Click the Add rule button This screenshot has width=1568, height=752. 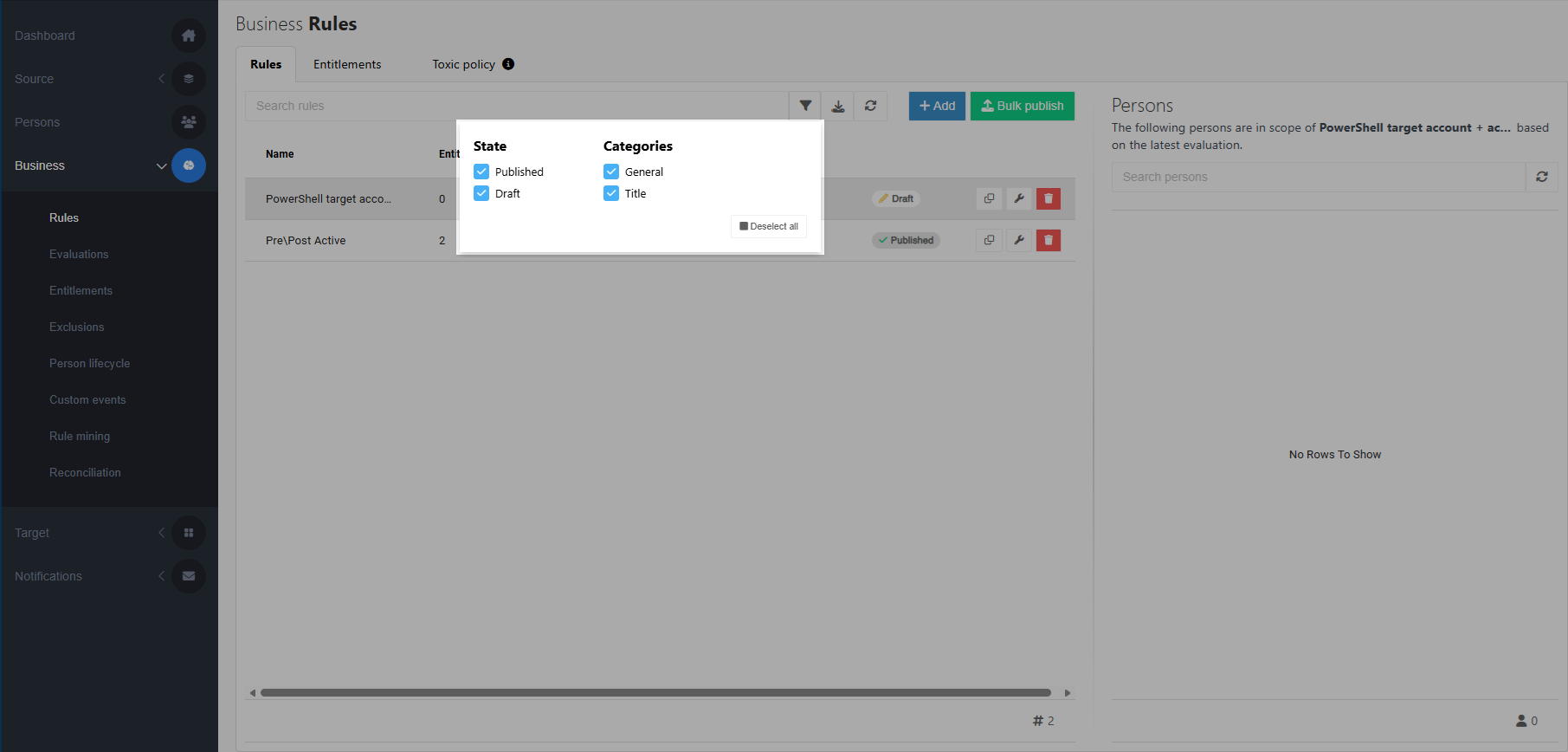pyautogui.click(x=937, y=106)
